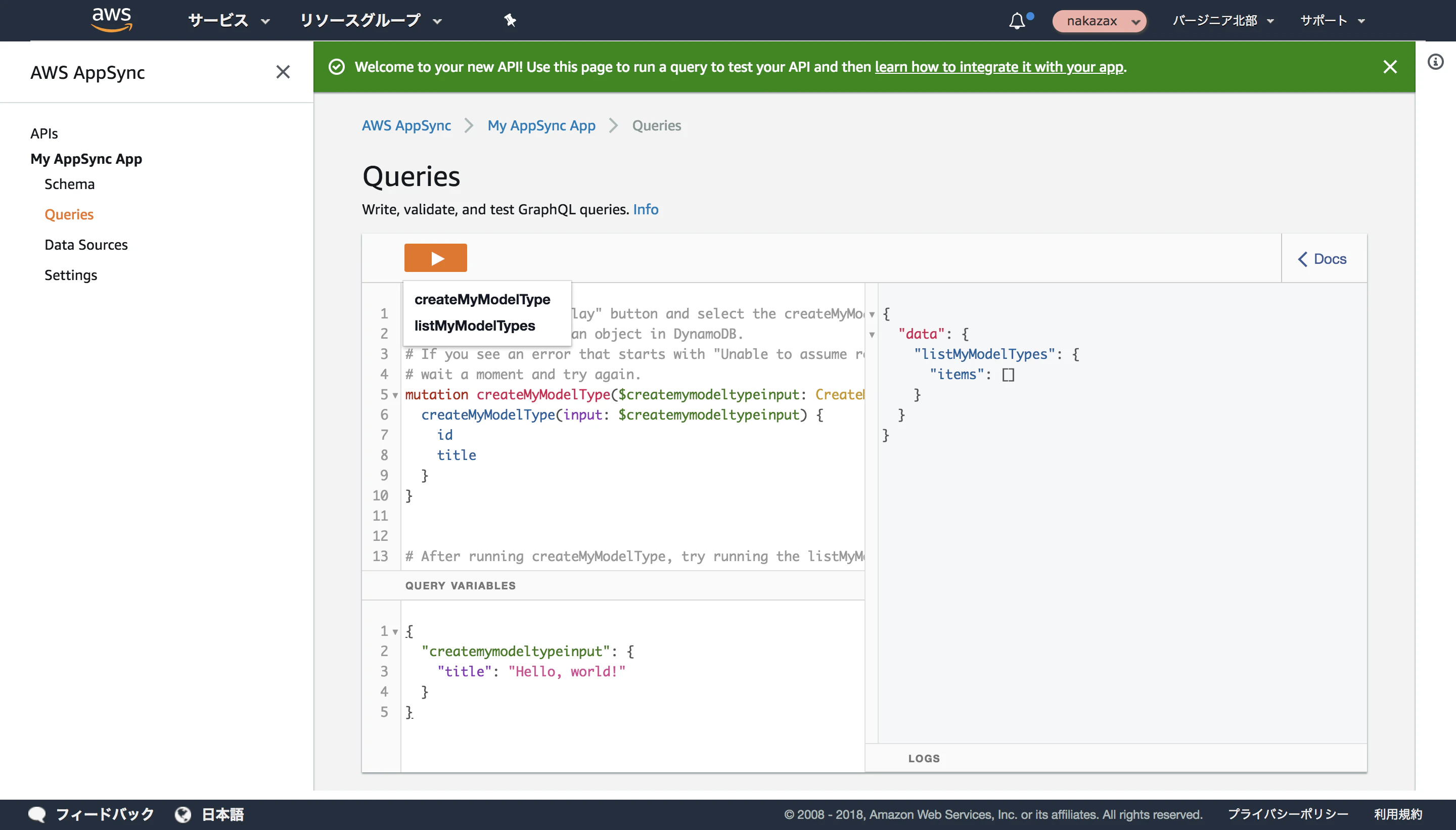Open the pin shortcuts icon in navbar
Screen dimensions: 1456x830
pos(510,21)
